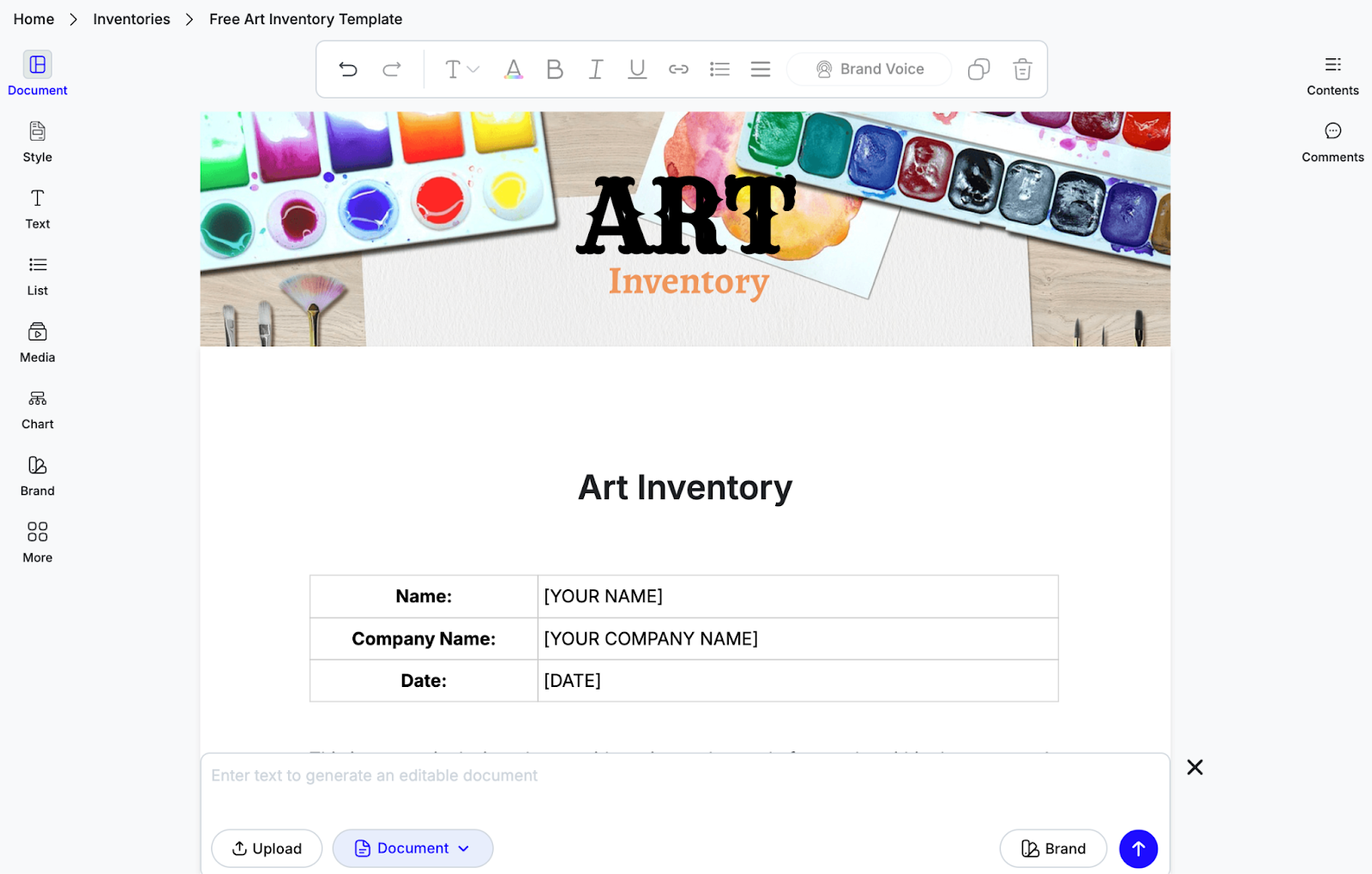Toggle underline formatting in the toolbar
Screen dimensions: 1372x874
coord(636,69)
